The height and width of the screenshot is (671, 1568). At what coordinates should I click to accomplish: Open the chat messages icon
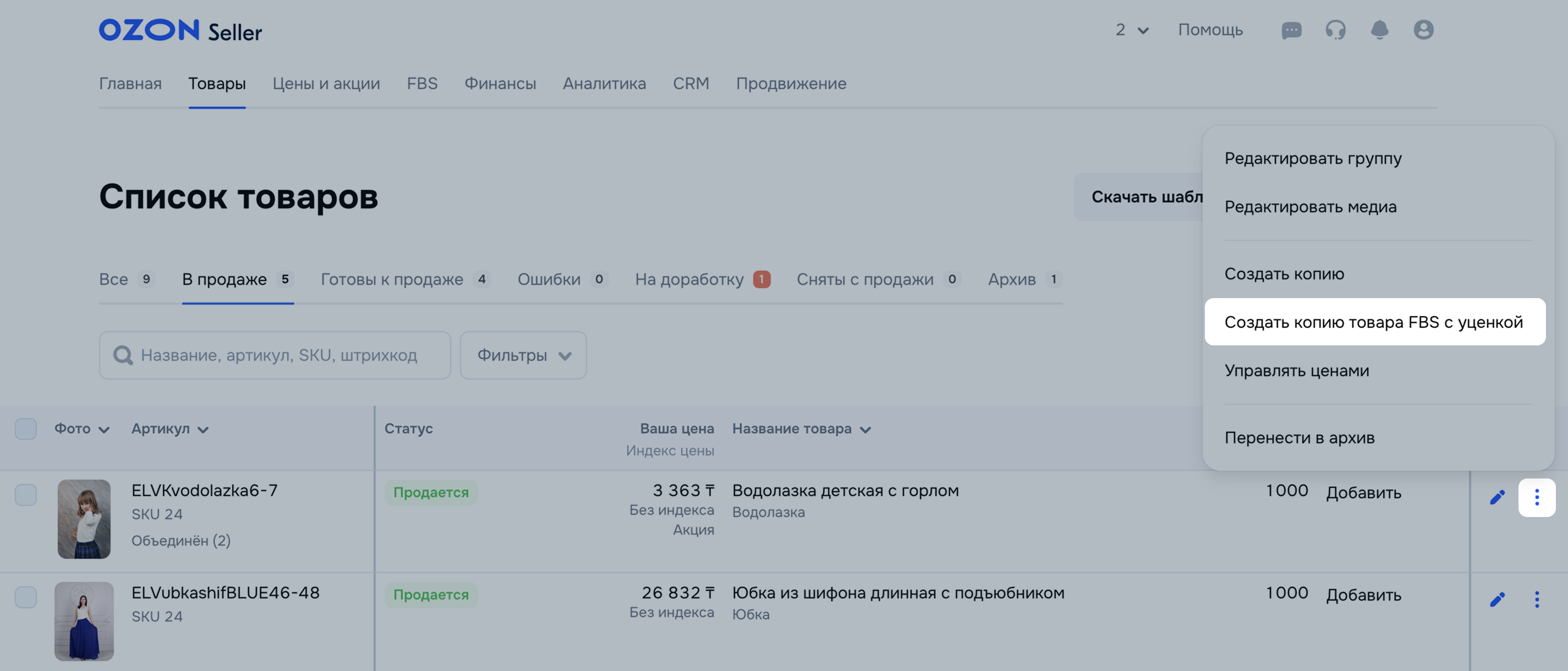pyautogui.click(x=1291, y=30)
